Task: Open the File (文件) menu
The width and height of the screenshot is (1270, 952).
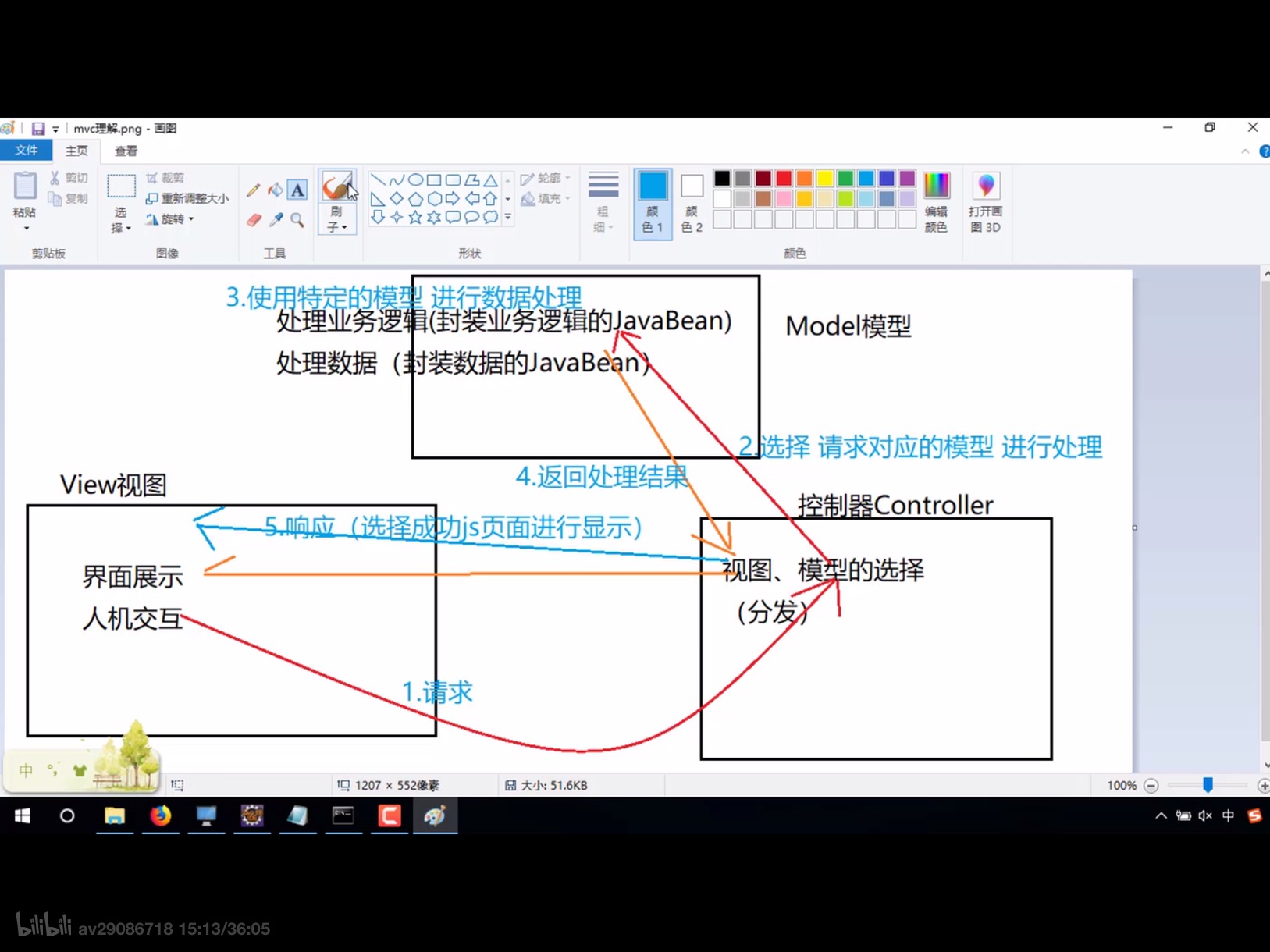Action: pos(26,151)
